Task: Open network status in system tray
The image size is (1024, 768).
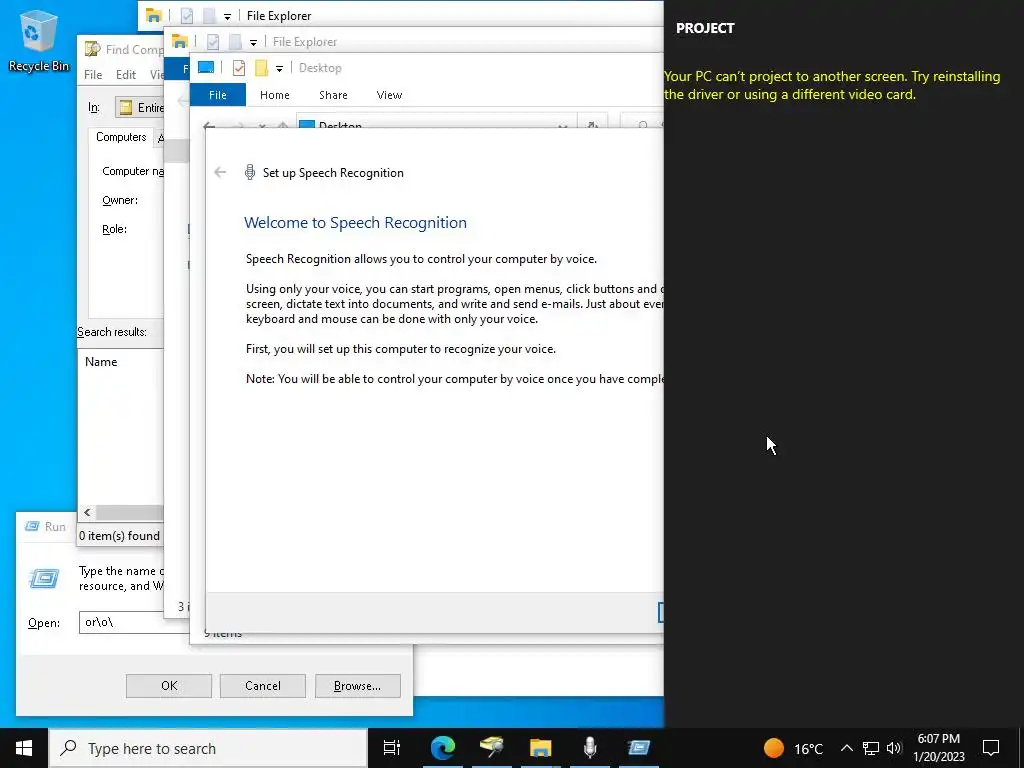Action: click(x=871, y=748)
